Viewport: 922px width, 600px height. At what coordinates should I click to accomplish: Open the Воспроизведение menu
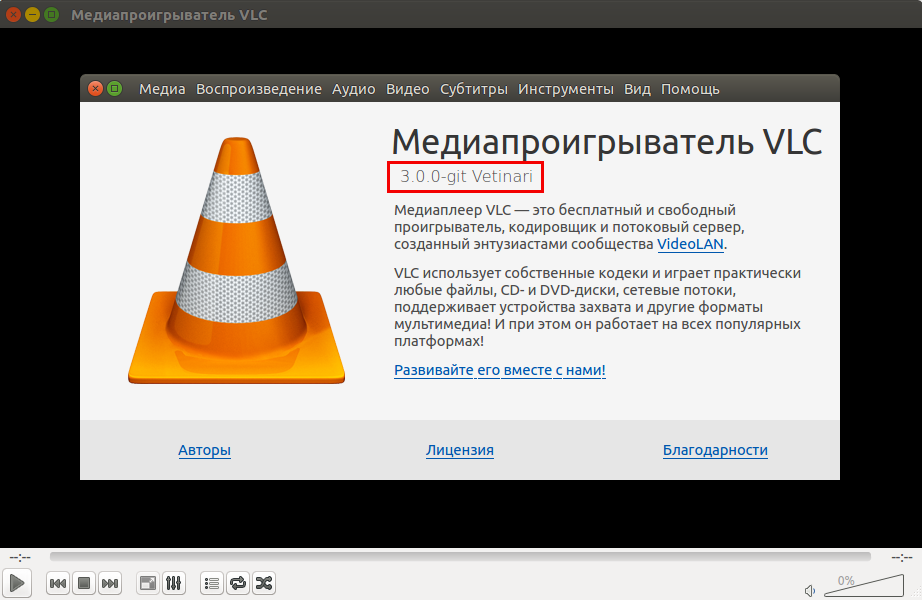(x=259, y=89)
